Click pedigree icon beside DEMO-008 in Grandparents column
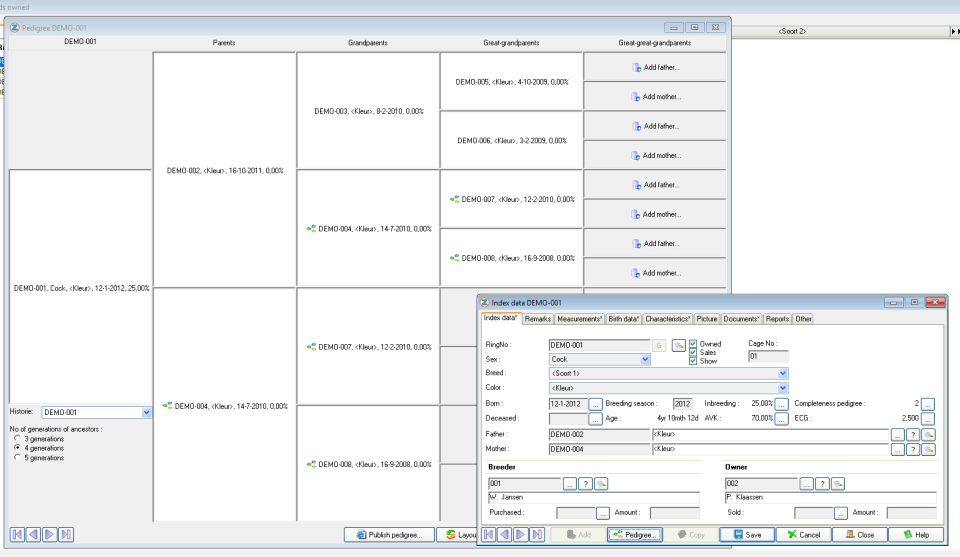Image resolution: width=960 pixels, height=557 pixels. [x=312, y=464]
